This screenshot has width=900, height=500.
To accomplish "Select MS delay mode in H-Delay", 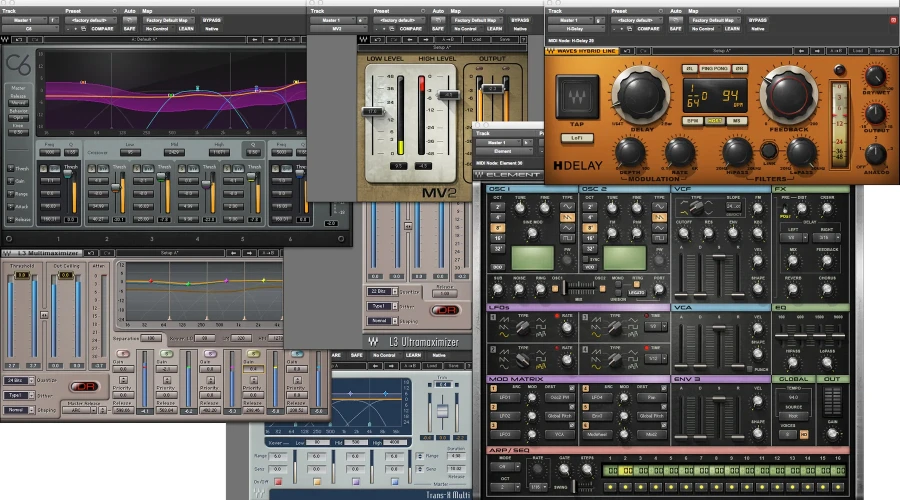I will click(x=736, y=121).
